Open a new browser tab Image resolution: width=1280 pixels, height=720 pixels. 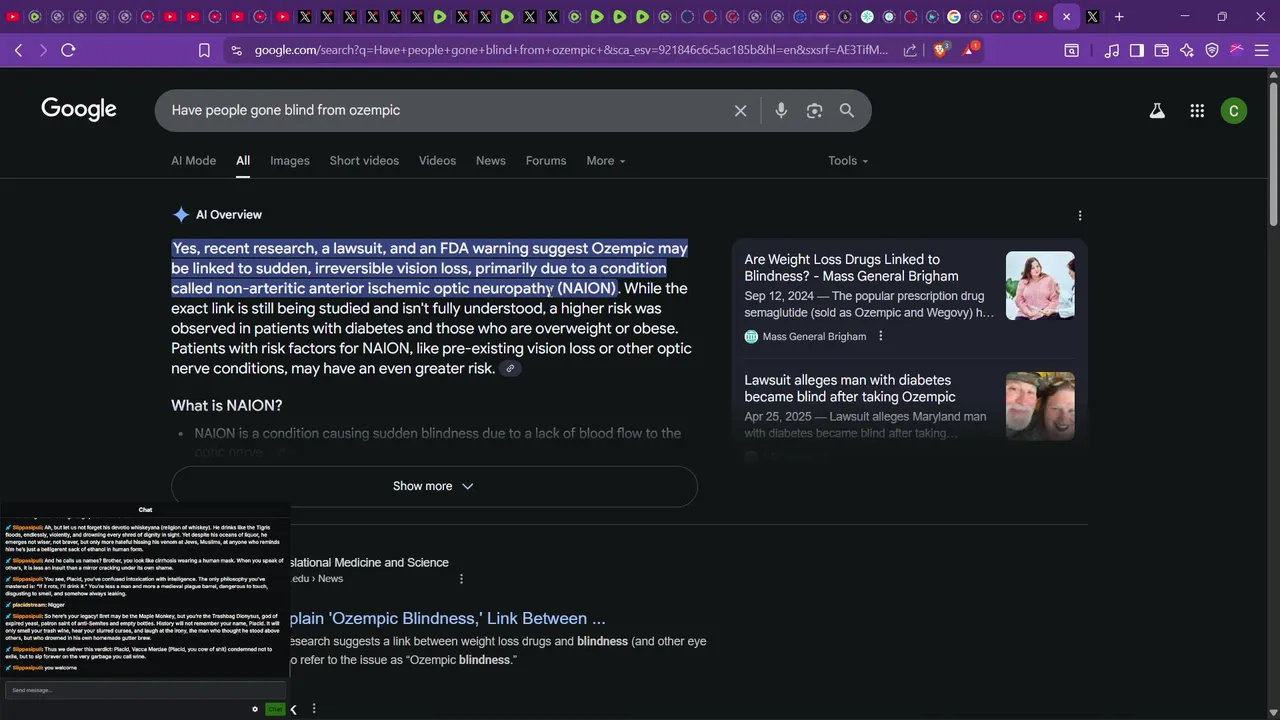pyautogui.click(x=1119, y=16)
